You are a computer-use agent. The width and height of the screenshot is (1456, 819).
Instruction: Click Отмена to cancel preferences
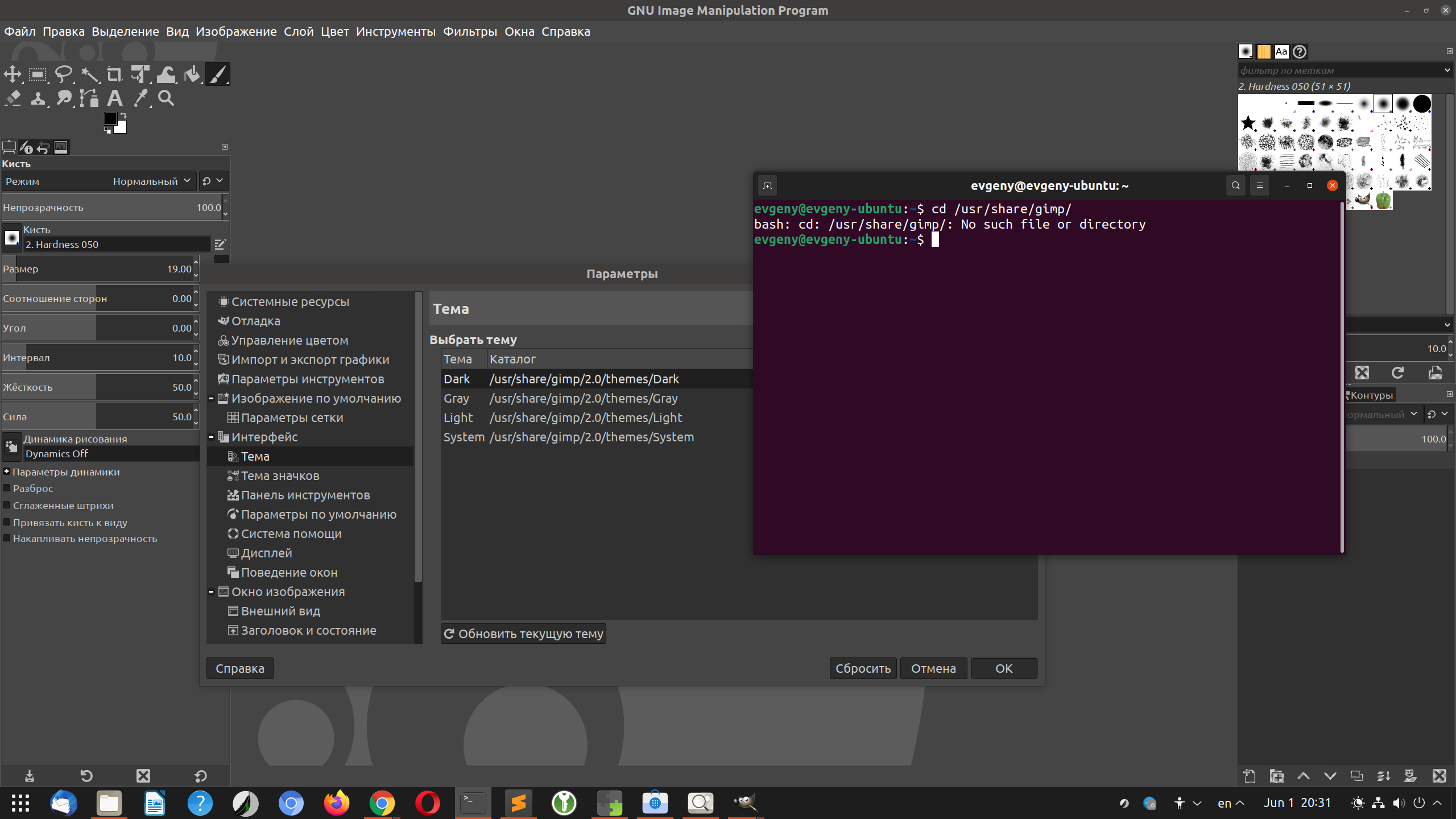tap(933, 668)
